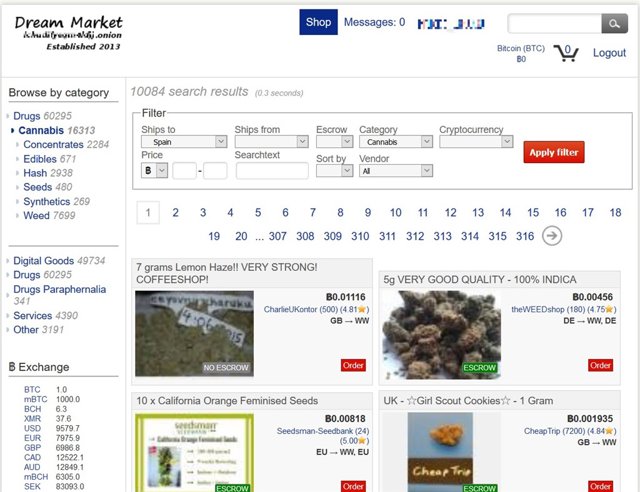
Task: Open the Services category
Action: 33,316
